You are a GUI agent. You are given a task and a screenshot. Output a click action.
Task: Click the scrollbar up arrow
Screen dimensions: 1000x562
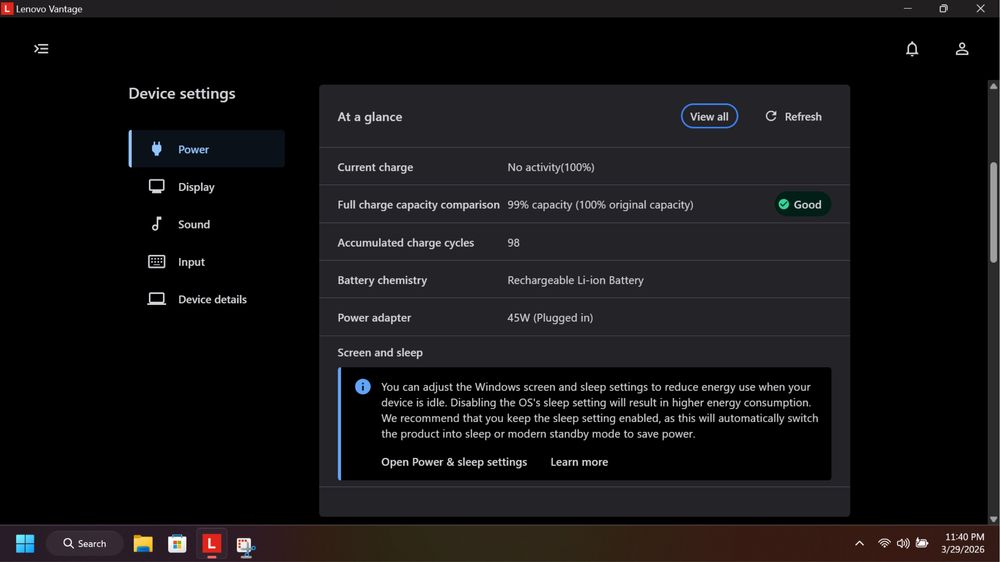point(993,85)
